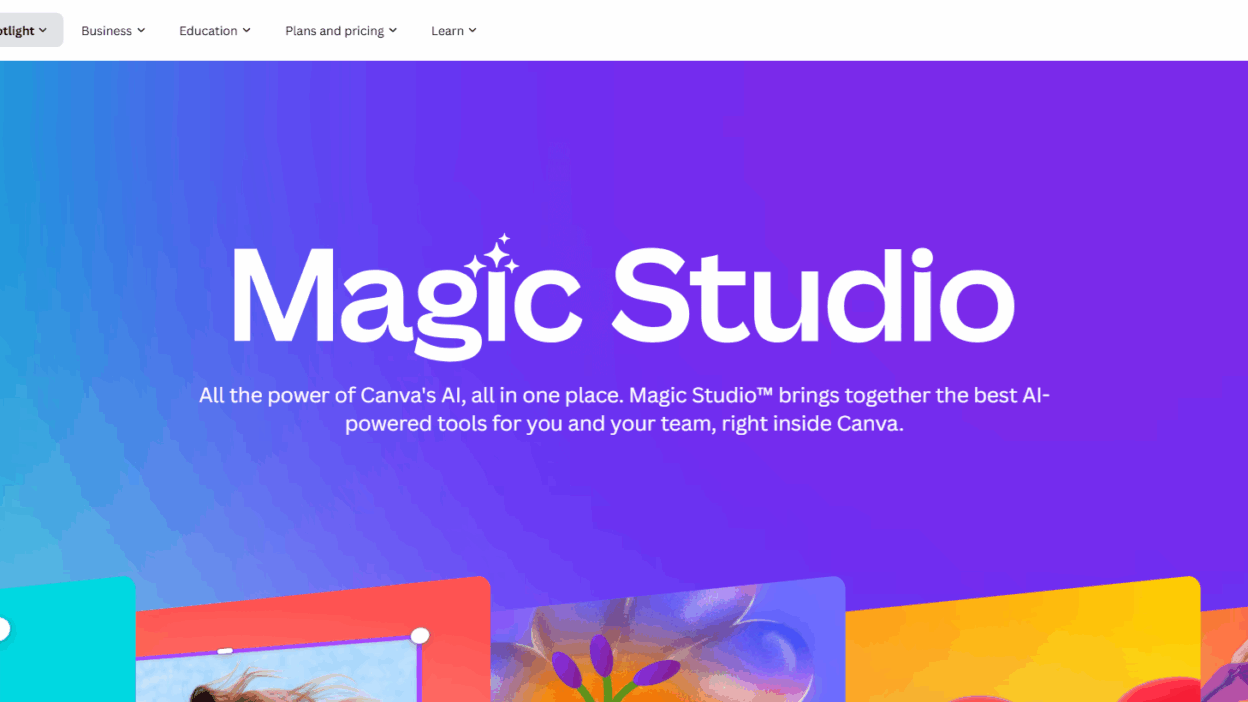Open the red photo editing card
Viewport: 1248px width, 702px height.
[313, 642]
